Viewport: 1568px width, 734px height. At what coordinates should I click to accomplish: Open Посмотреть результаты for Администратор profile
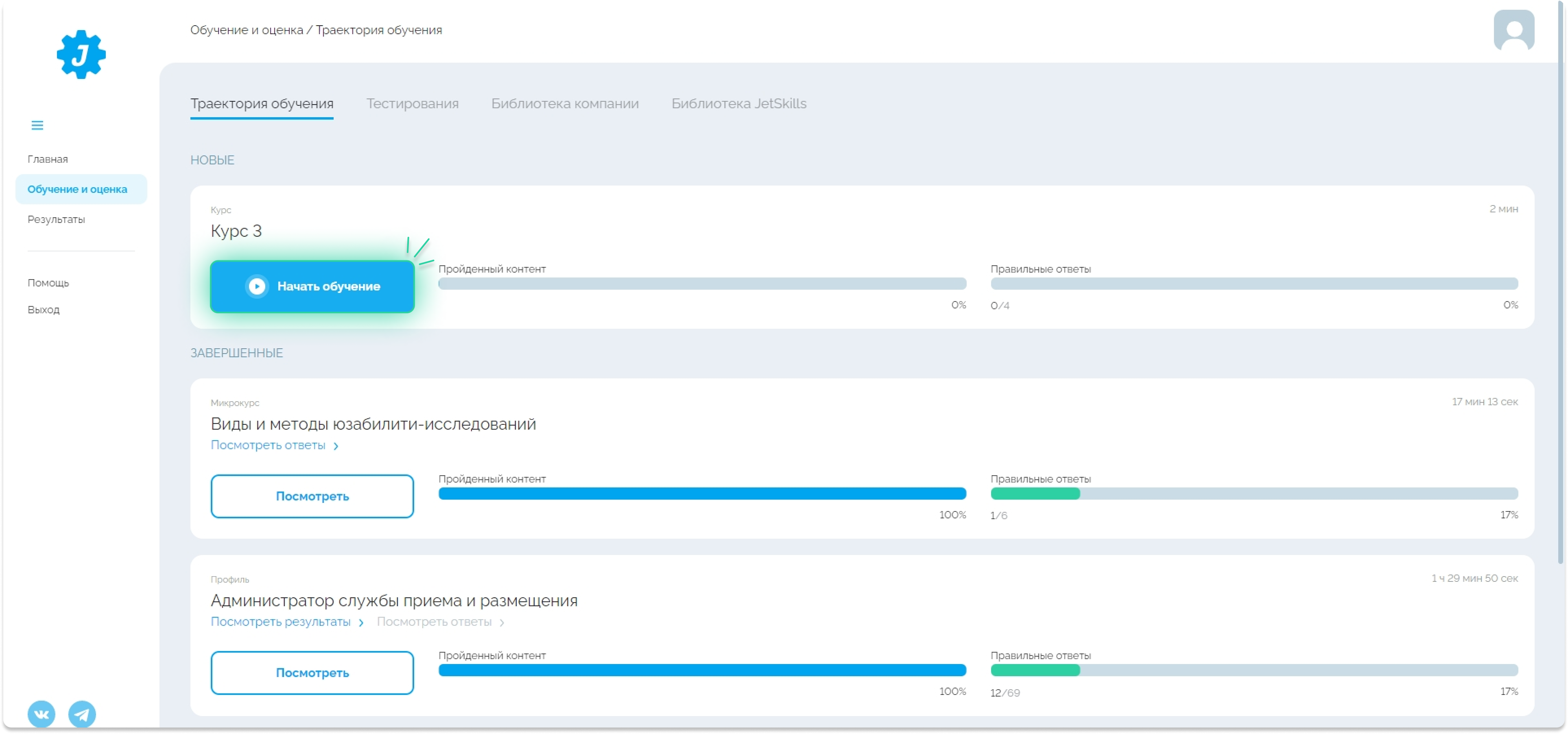[x=281, y=621]
